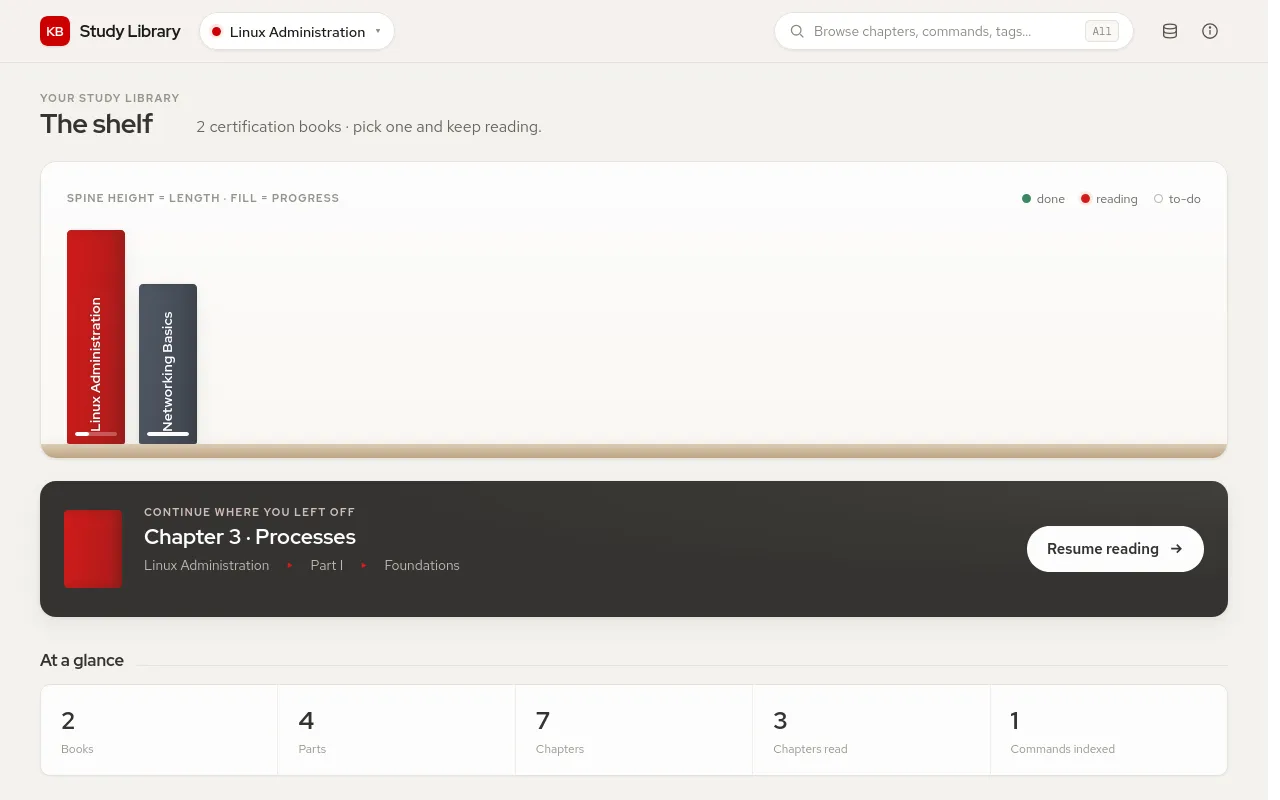1280x800 pixels.
Task: Open the info icon in header
Action: tap(1210, 31)
